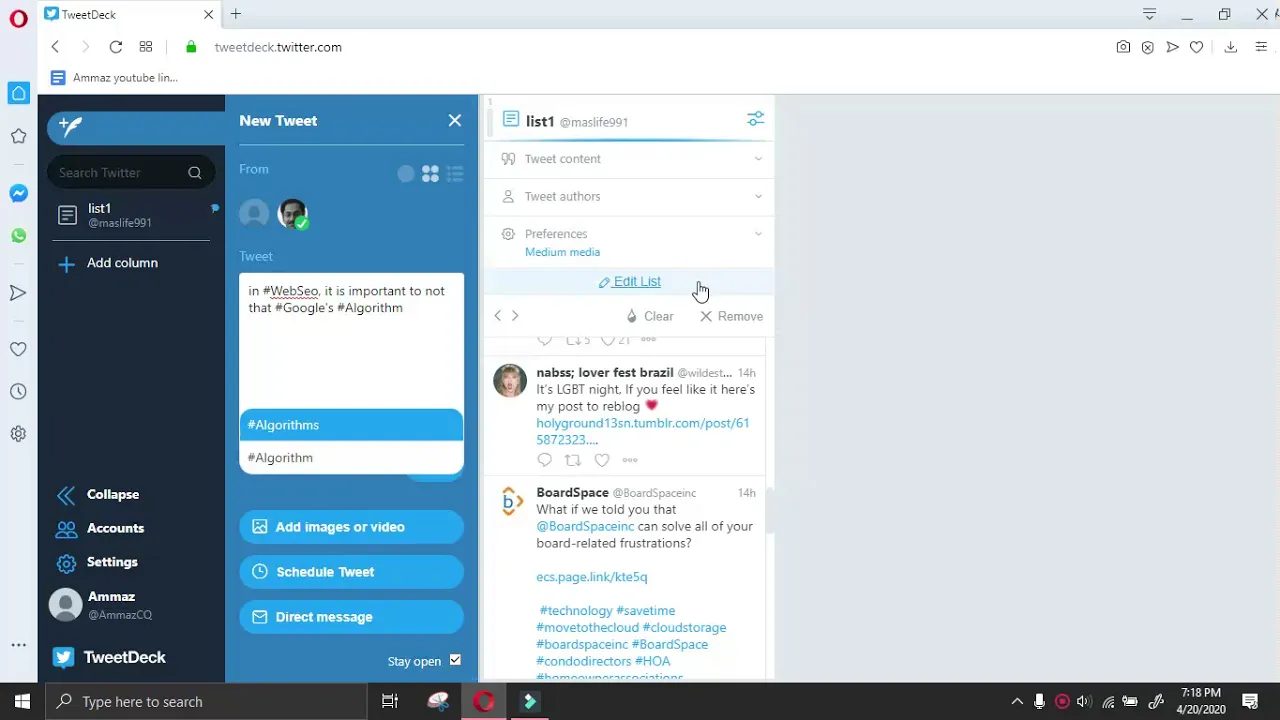Expand the Tweet authors section
The height and width of the screenshot is (720, 1280).
coord(629,197)
